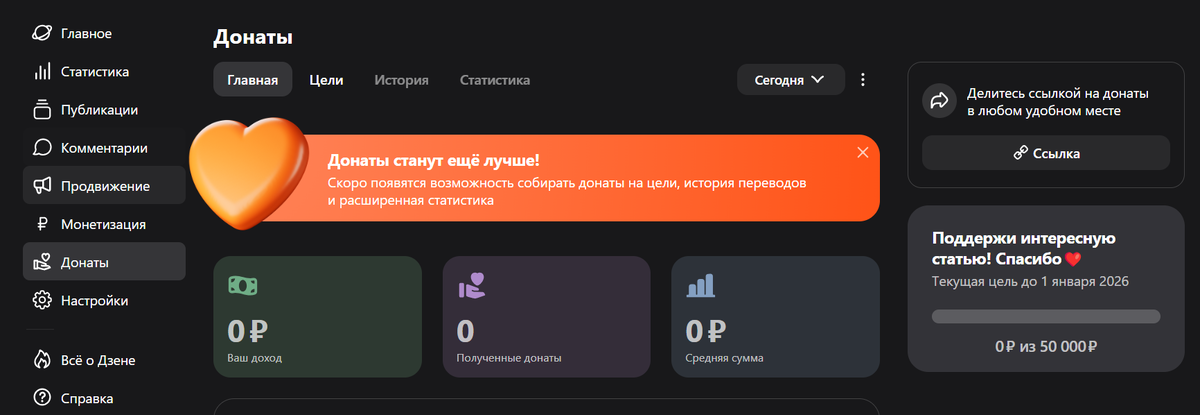Open the three-dot more options menu
Viewport: 1200px width, 415px height.
coord(864,80)
